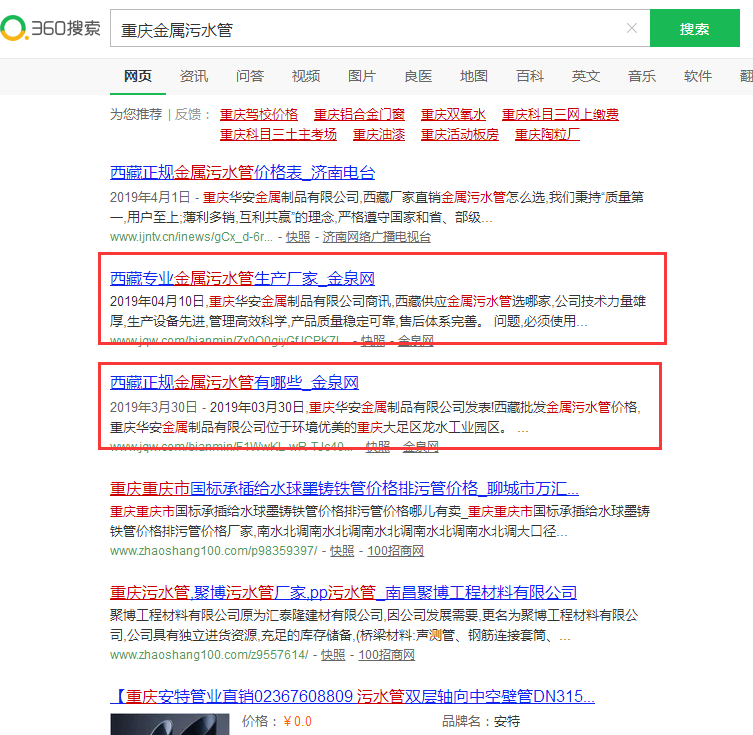
Task: Open 快照 for the z9557614 result
Action: tap(333, 655)
